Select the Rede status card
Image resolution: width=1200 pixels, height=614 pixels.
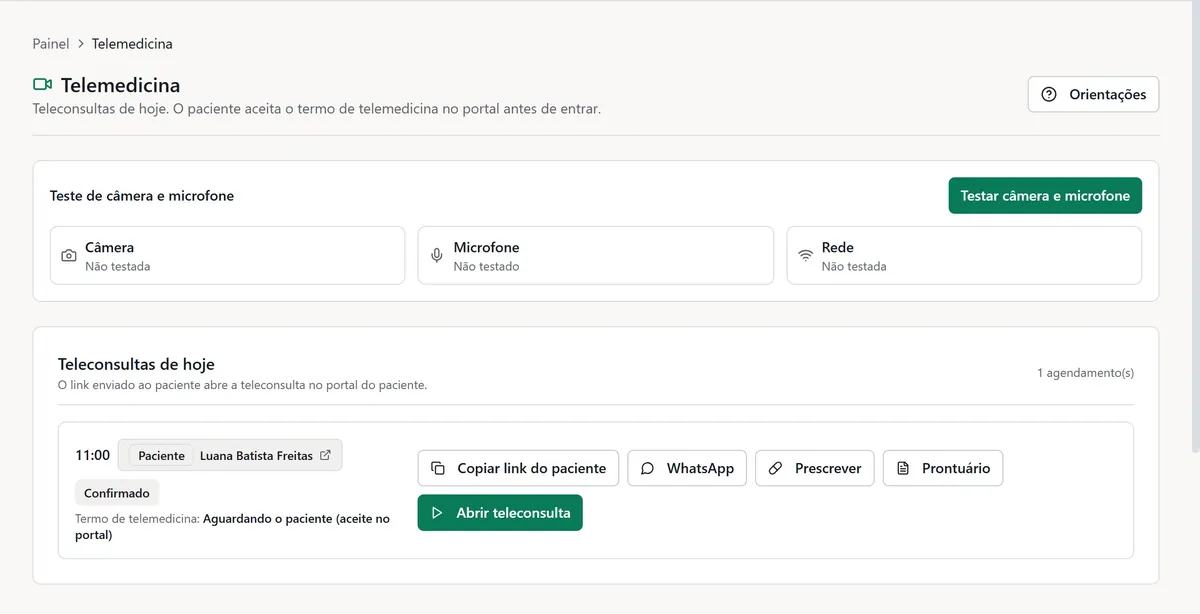pos(964,255)
